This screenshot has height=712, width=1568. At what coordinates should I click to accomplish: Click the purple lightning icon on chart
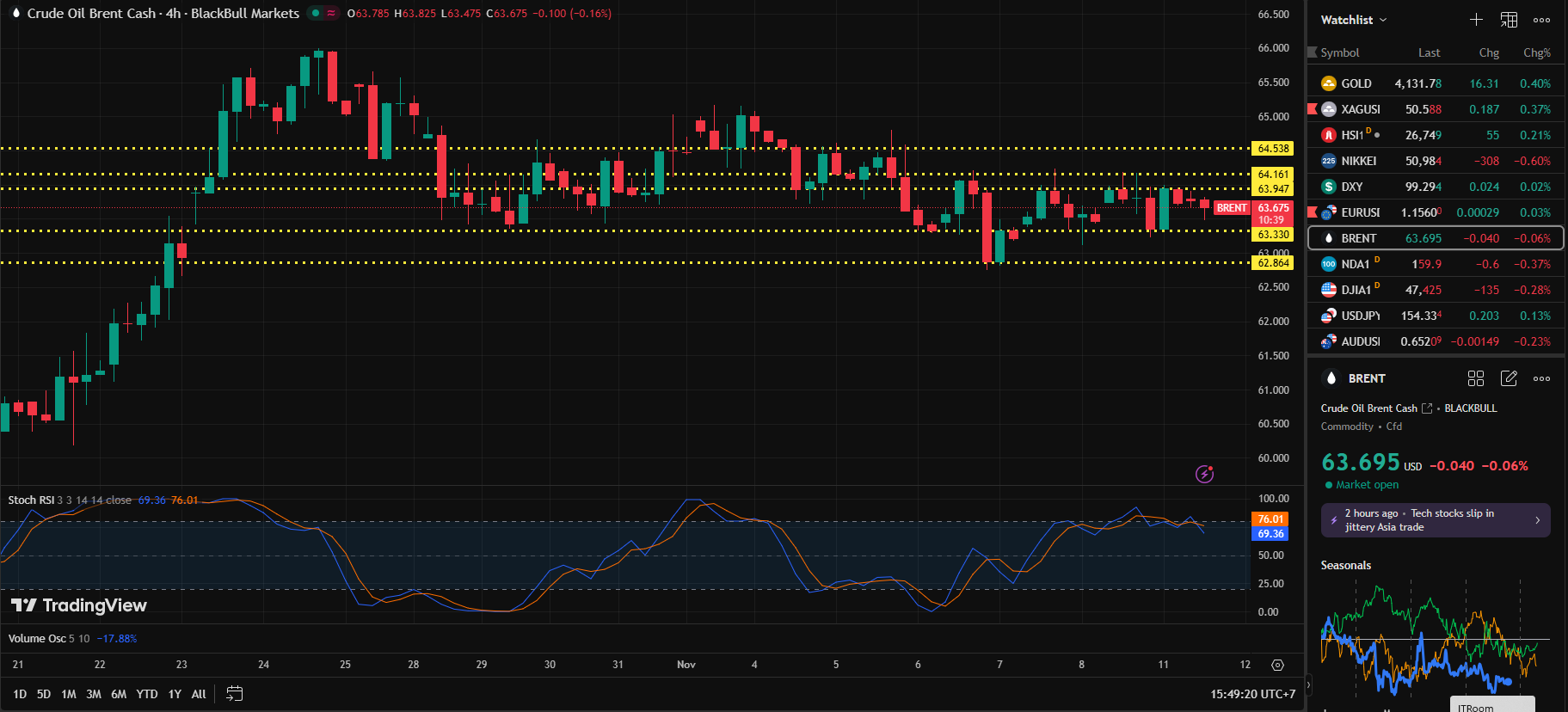pyautogui.click(x=1204, y=474)
